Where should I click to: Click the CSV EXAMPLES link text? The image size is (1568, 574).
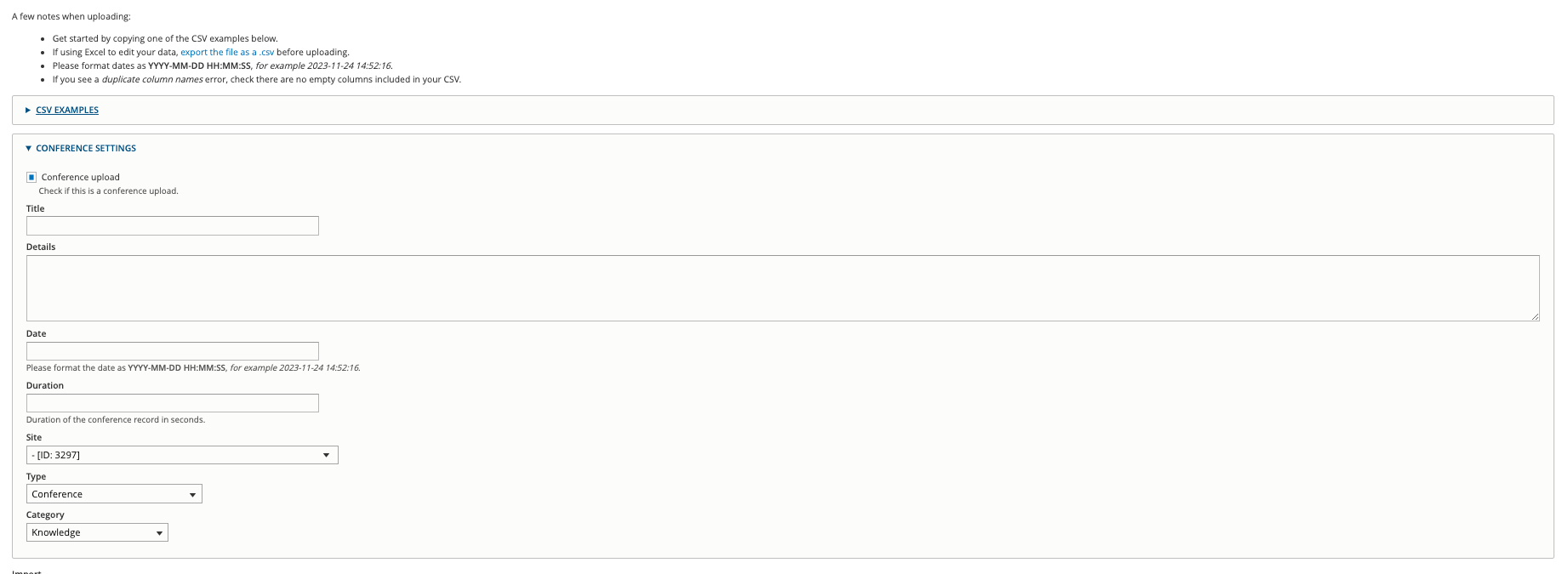coord(67,110)
